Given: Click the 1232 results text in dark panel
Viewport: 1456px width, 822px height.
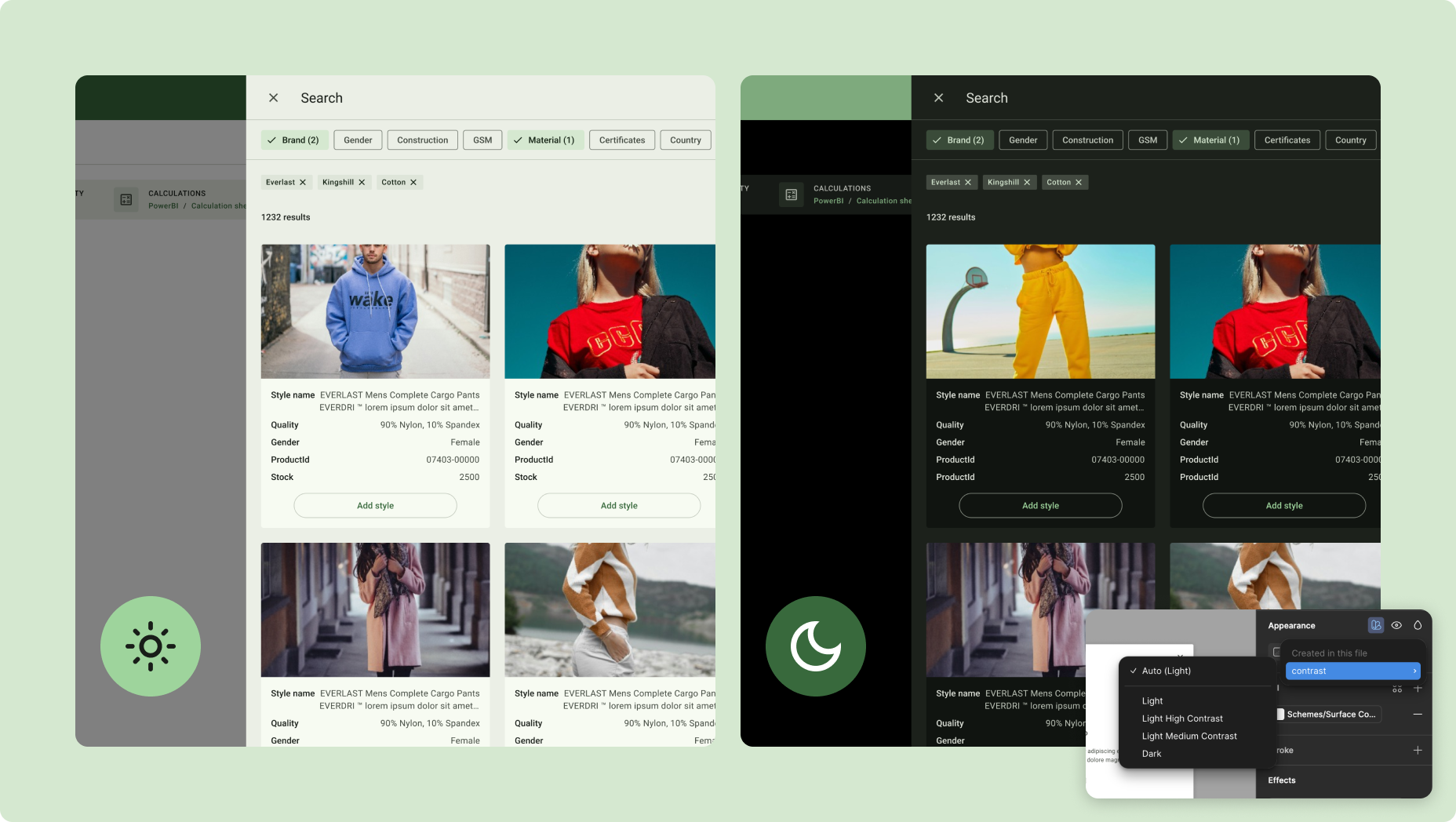Looking at the screenshot, I should tap(951, 217).
